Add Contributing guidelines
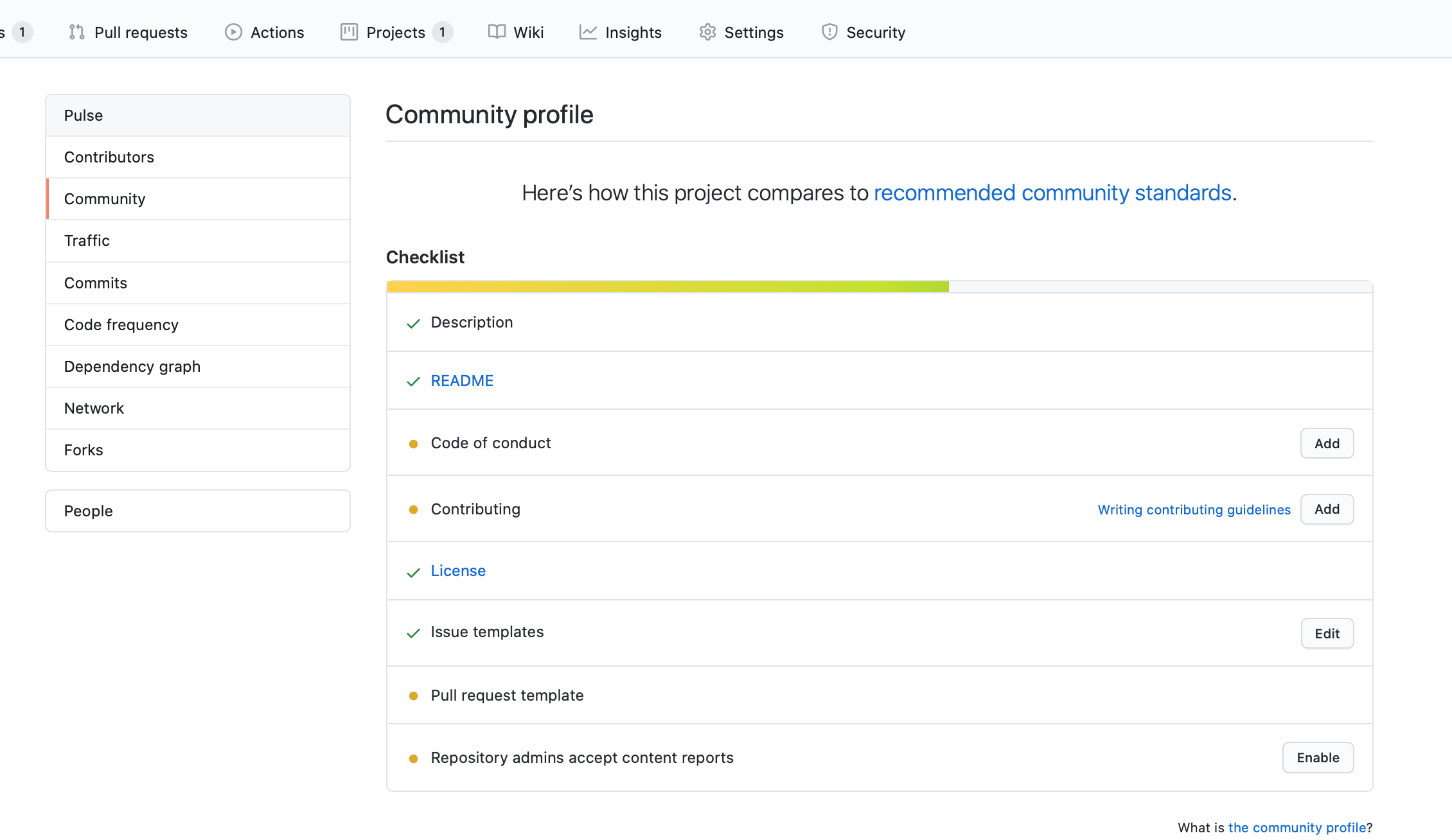 (1327, 509)
